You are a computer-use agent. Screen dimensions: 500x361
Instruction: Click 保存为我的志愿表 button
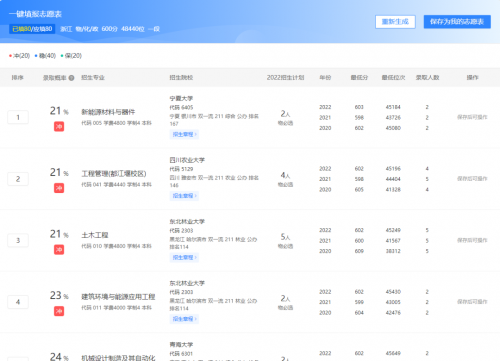point(457,22)
